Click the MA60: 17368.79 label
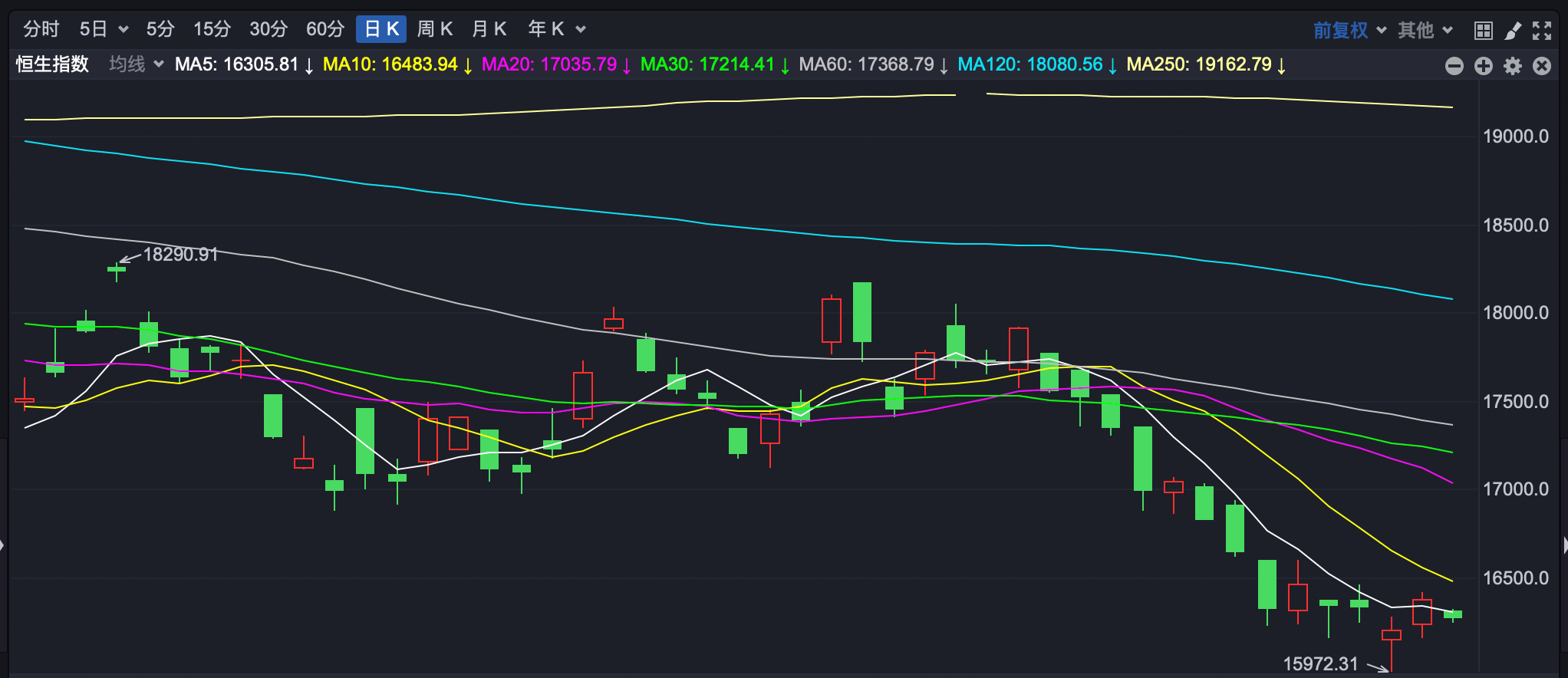This screenshot has height=678, width=1568. click(x=874, y=64)
